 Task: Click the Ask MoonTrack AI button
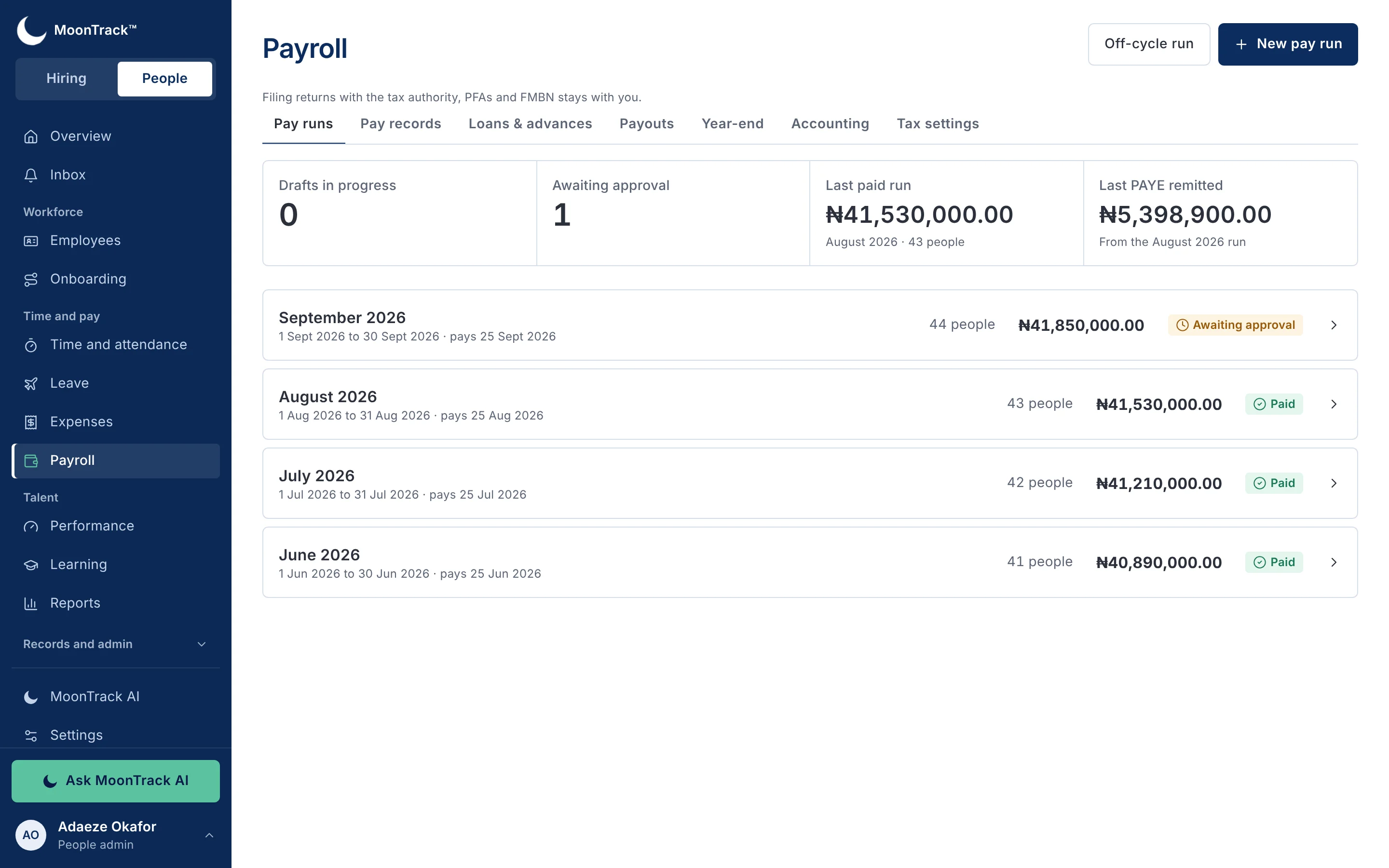pyautogui.click(x=115, y=781)
